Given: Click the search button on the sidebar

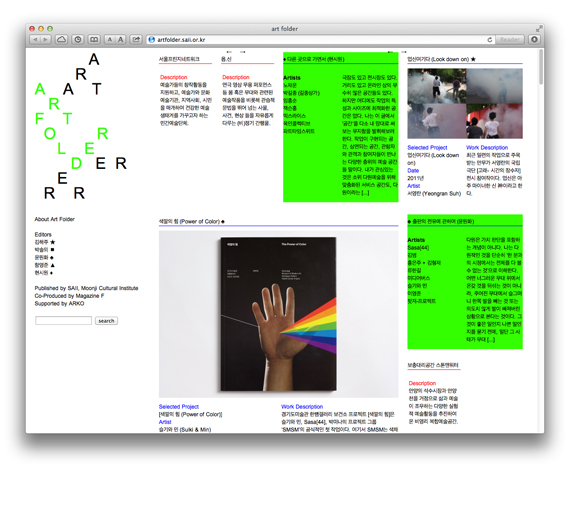Looking at the screenshot, I should [x=106, y=321].
